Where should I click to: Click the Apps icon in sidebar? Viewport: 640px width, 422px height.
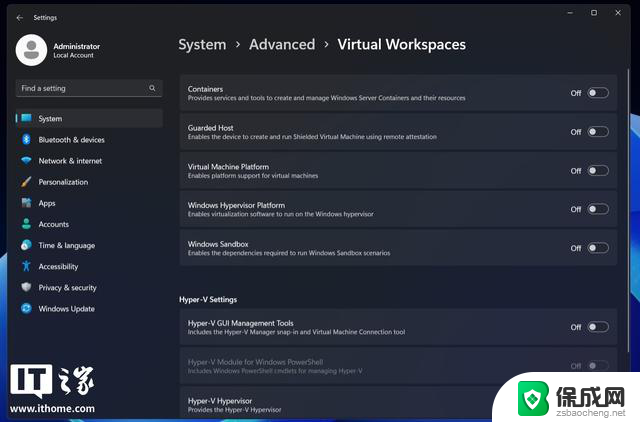pos(27,203)
